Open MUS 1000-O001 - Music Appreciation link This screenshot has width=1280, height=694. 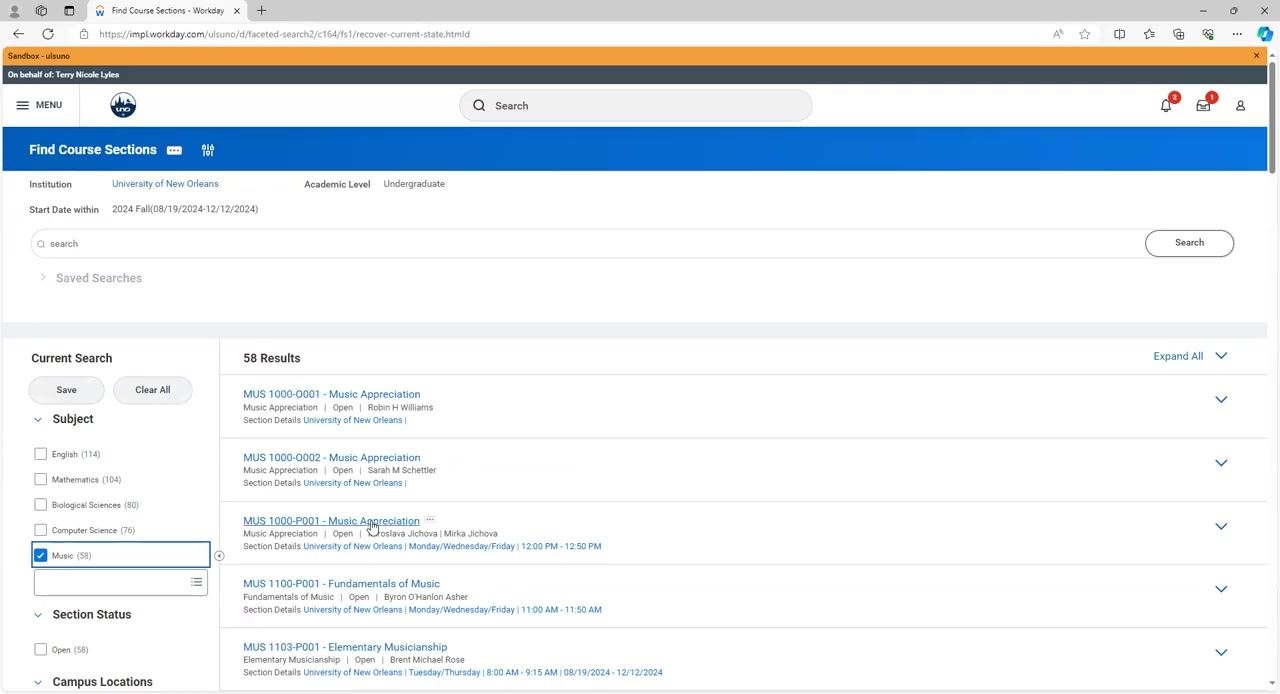331,394
